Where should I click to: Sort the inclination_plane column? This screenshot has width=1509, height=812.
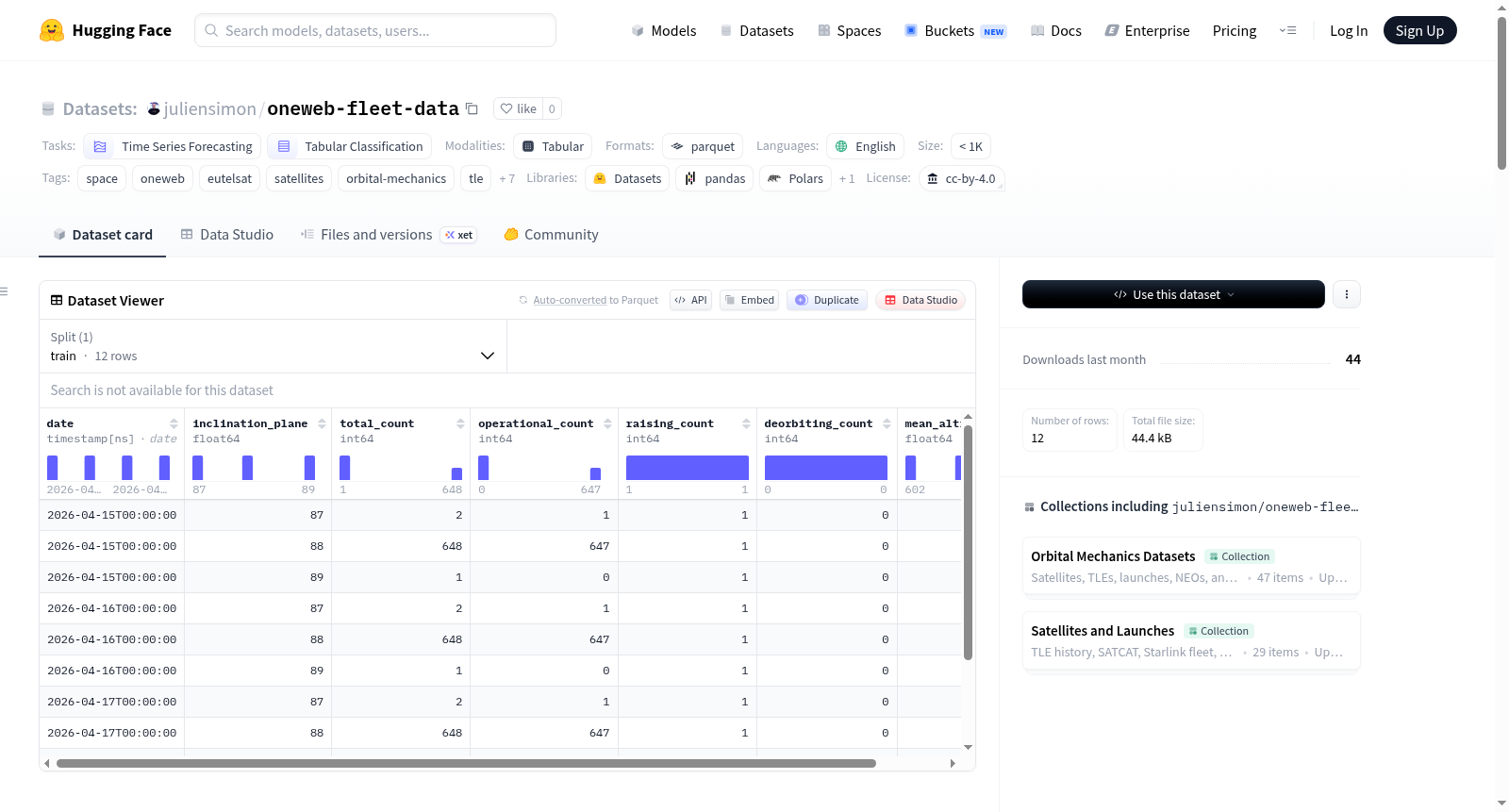(x=322, y=423)
